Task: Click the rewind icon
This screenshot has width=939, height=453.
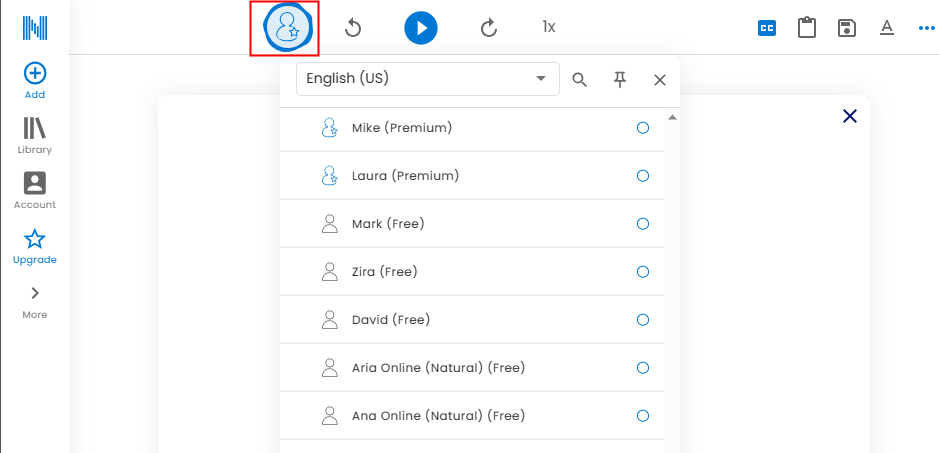Action: click(353, 28)
